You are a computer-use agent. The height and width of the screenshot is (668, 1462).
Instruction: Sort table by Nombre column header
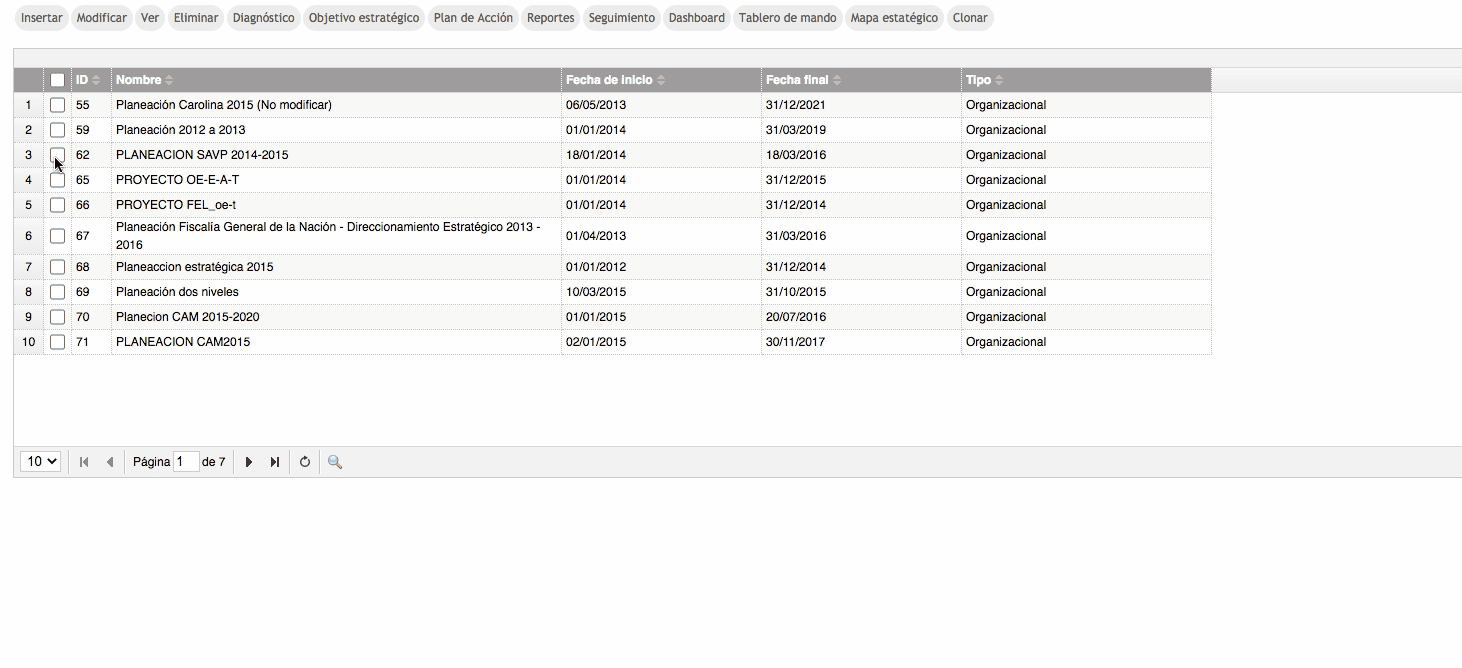(139, 80)
